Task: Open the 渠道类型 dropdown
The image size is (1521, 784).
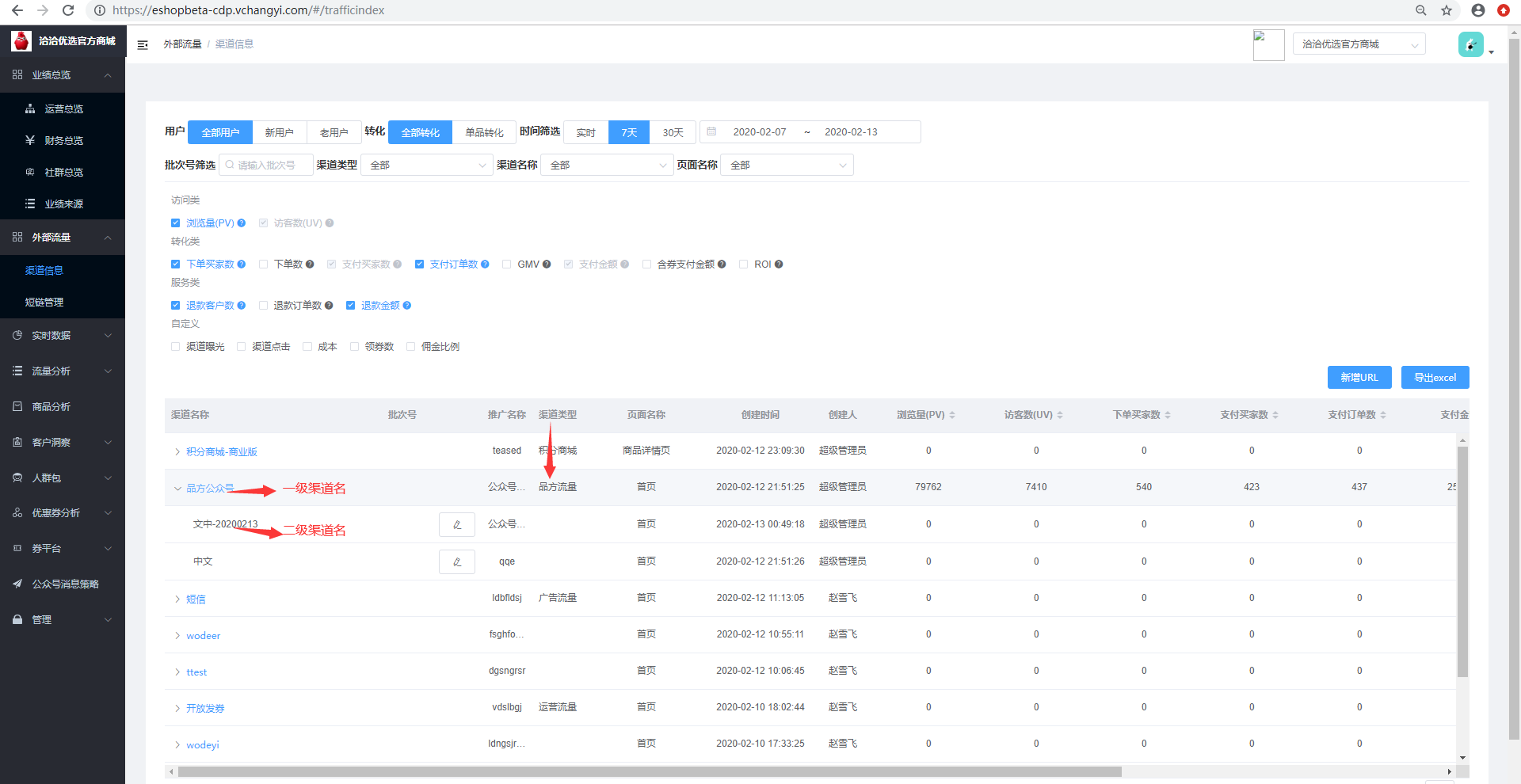Action: pyautogui.click(x=427, y=165)
